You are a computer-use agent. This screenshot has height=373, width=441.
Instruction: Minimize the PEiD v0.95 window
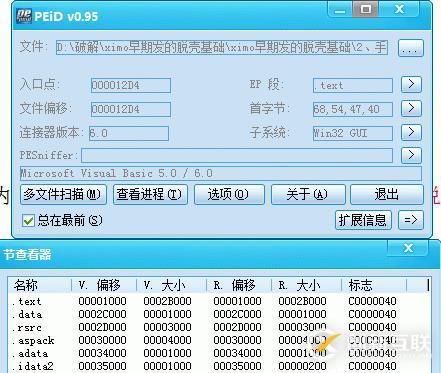coord(340,10)
